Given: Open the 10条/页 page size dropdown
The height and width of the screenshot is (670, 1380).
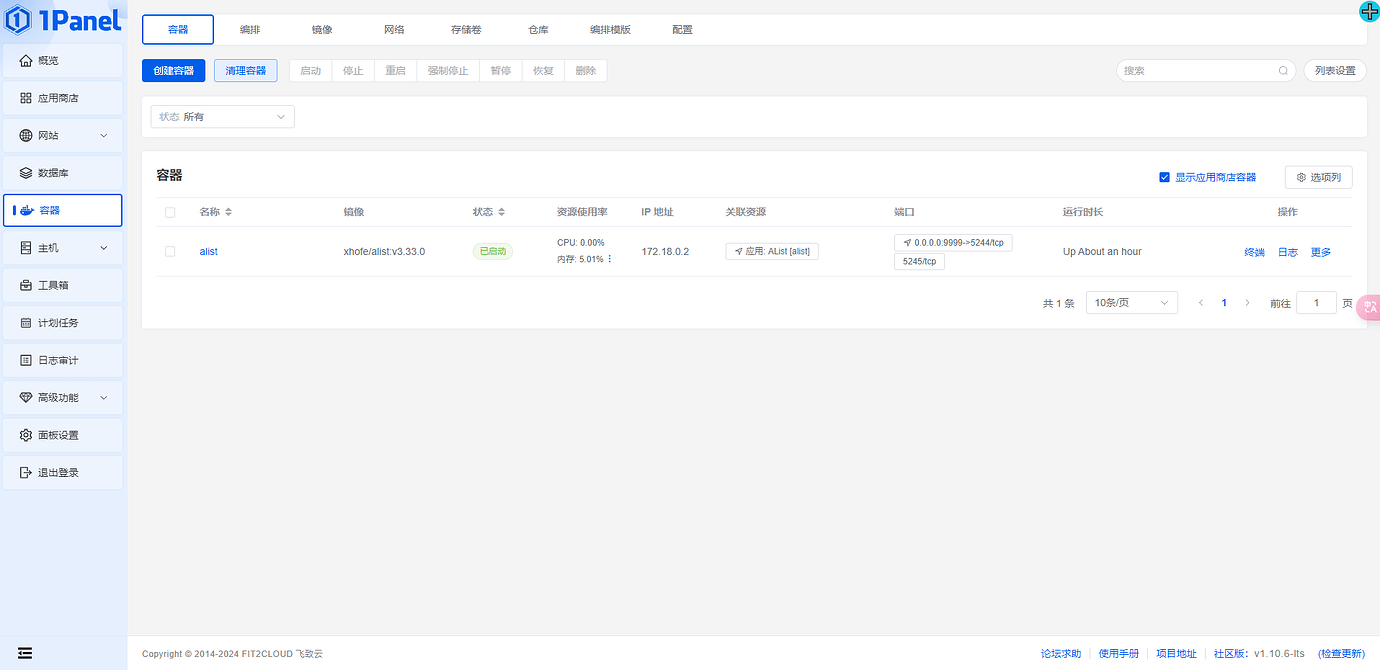Looking at the screenshot, I should coord(1131,302).
